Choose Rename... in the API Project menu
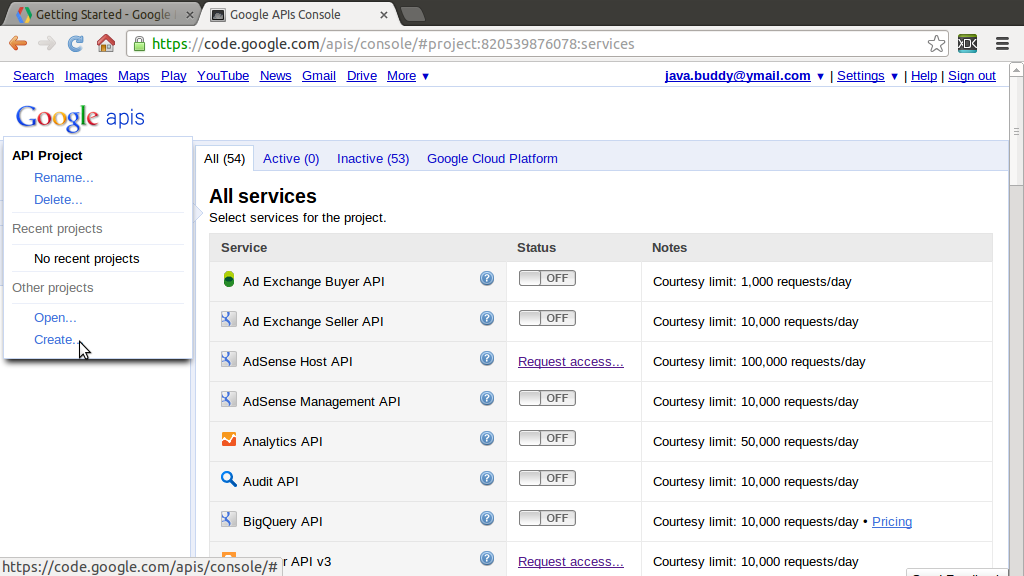This screenshot has height=576, width=1024. pos(63,178)
